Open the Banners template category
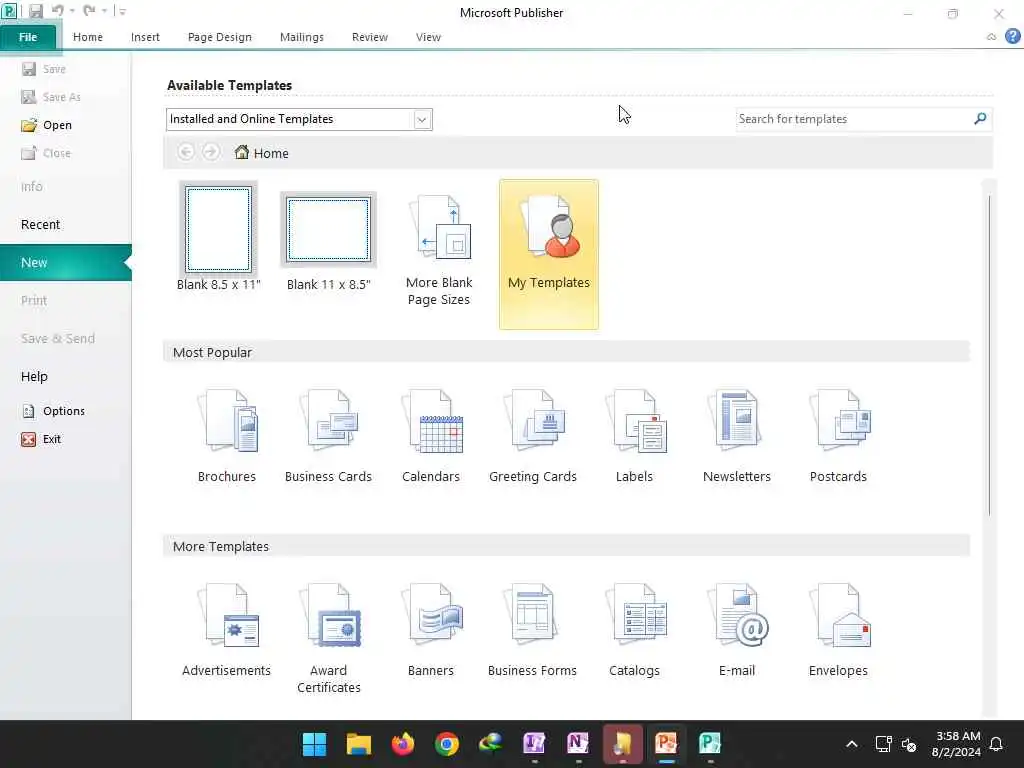Viewport: 1024px width, 768px height. tap(430, 630)
